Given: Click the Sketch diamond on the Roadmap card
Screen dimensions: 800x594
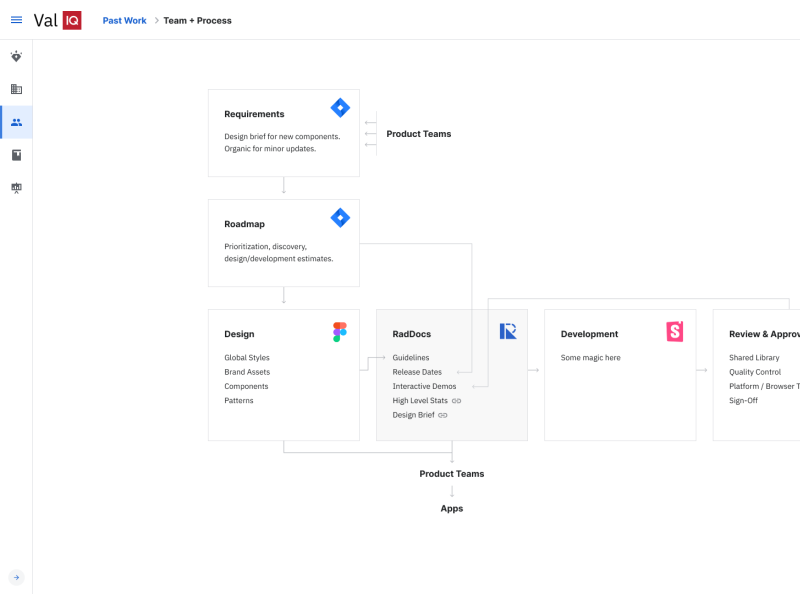Looking at the screenshot, I should click(340, 217).
